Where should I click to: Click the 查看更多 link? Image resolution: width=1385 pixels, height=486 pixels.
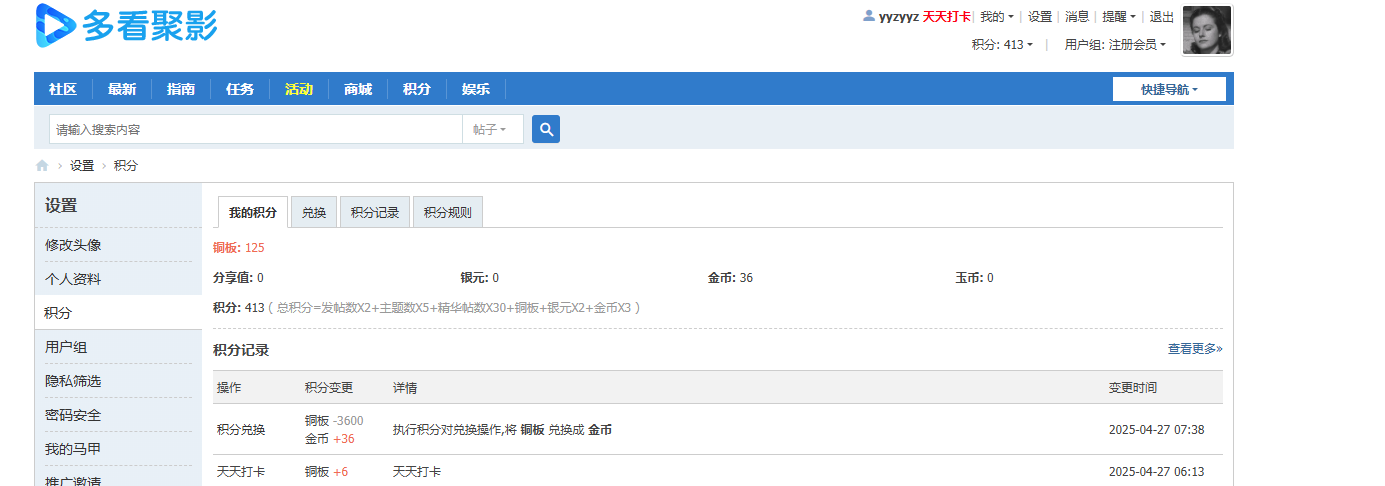[1194, 349]
